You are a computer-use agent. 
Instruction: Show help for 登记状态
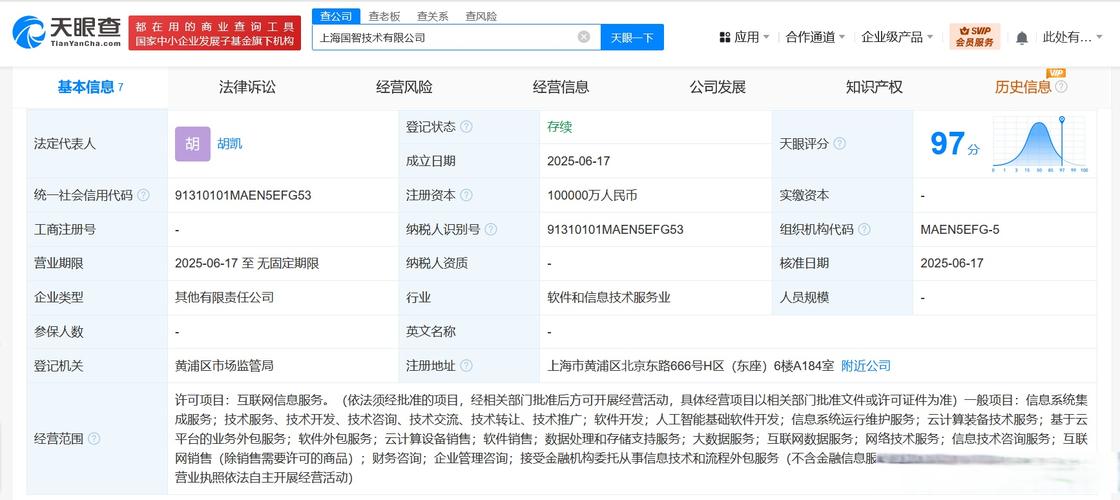point(466,126)
